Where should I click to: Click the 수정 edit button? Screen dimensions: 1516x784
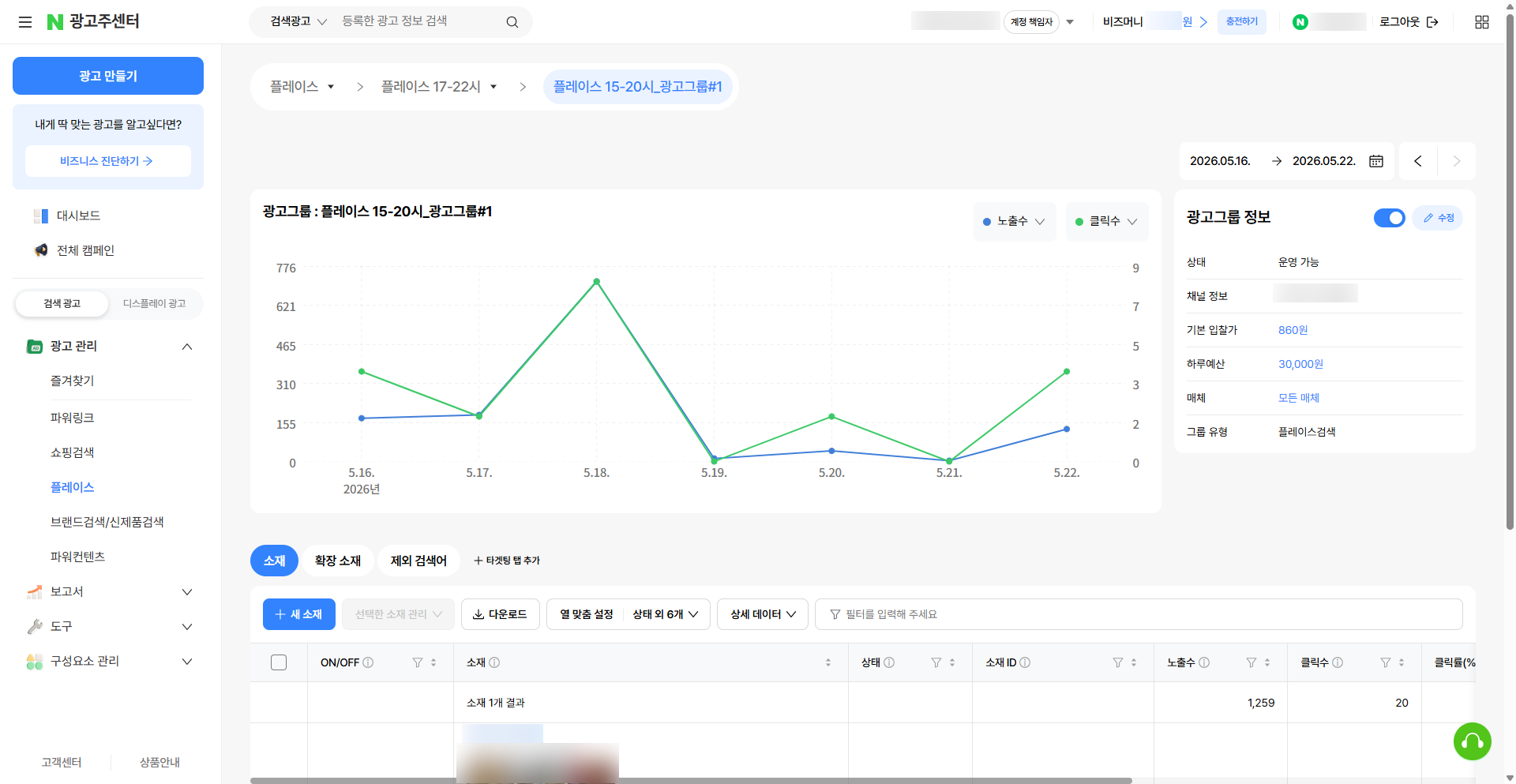click(1438, 218)
